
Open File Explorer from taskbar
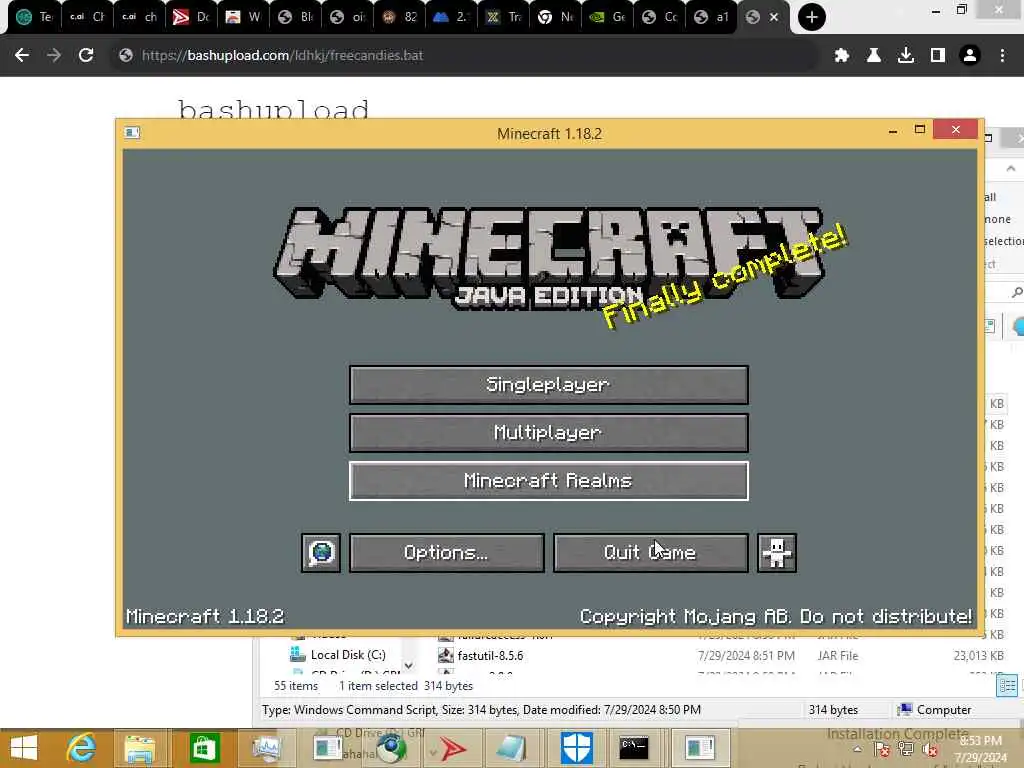pyautogui.click(x=140, y=749)
